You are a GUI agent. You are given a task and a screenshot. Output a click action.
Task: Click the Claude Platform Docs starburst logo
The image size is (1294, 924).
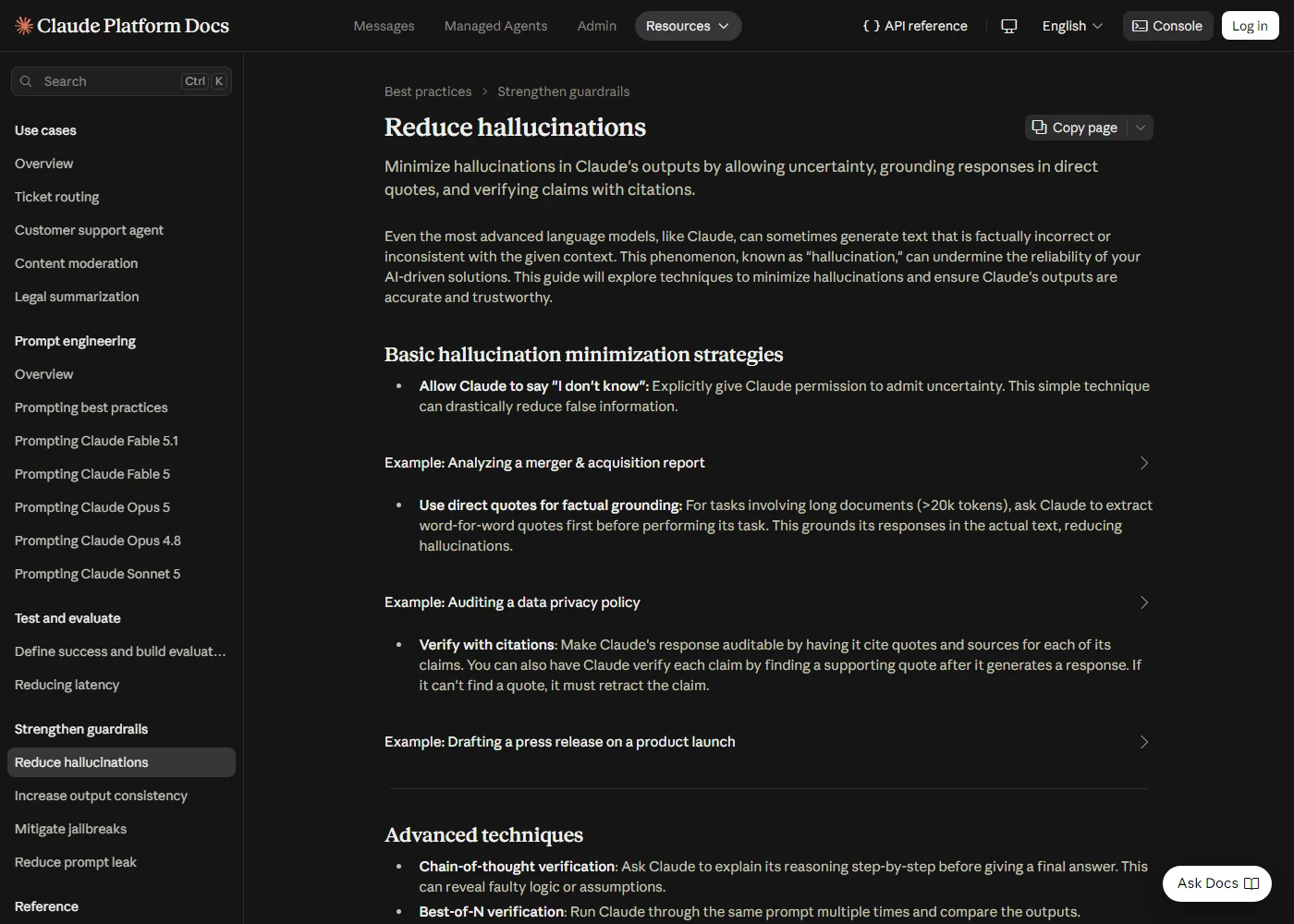coord(24,26)
